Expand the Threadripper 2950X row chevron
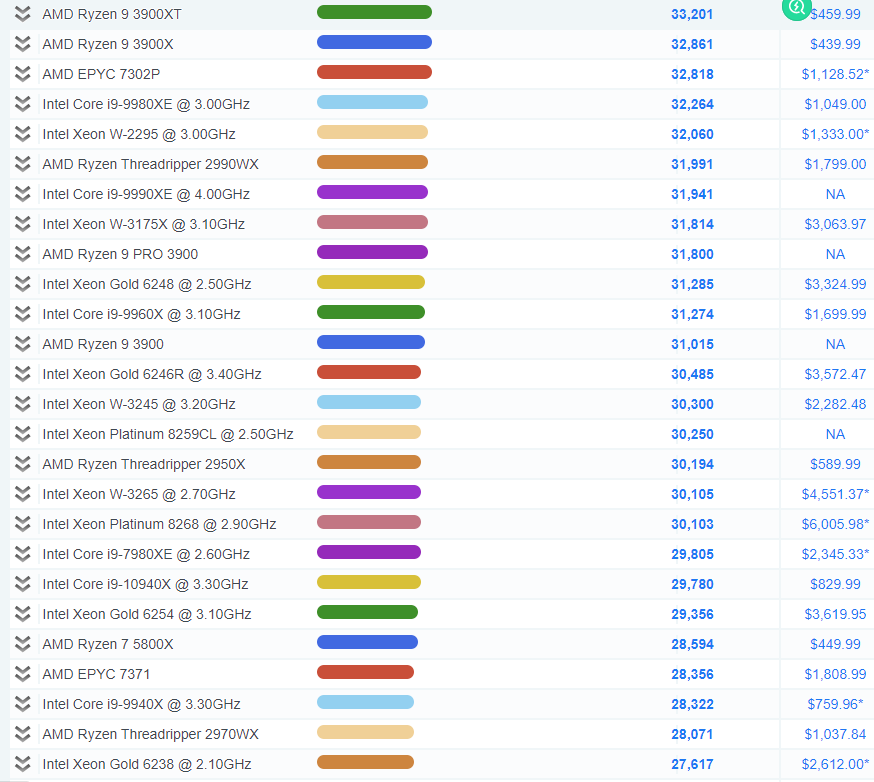The height and width of the screenshot is (782, 874). click(22, 464)
